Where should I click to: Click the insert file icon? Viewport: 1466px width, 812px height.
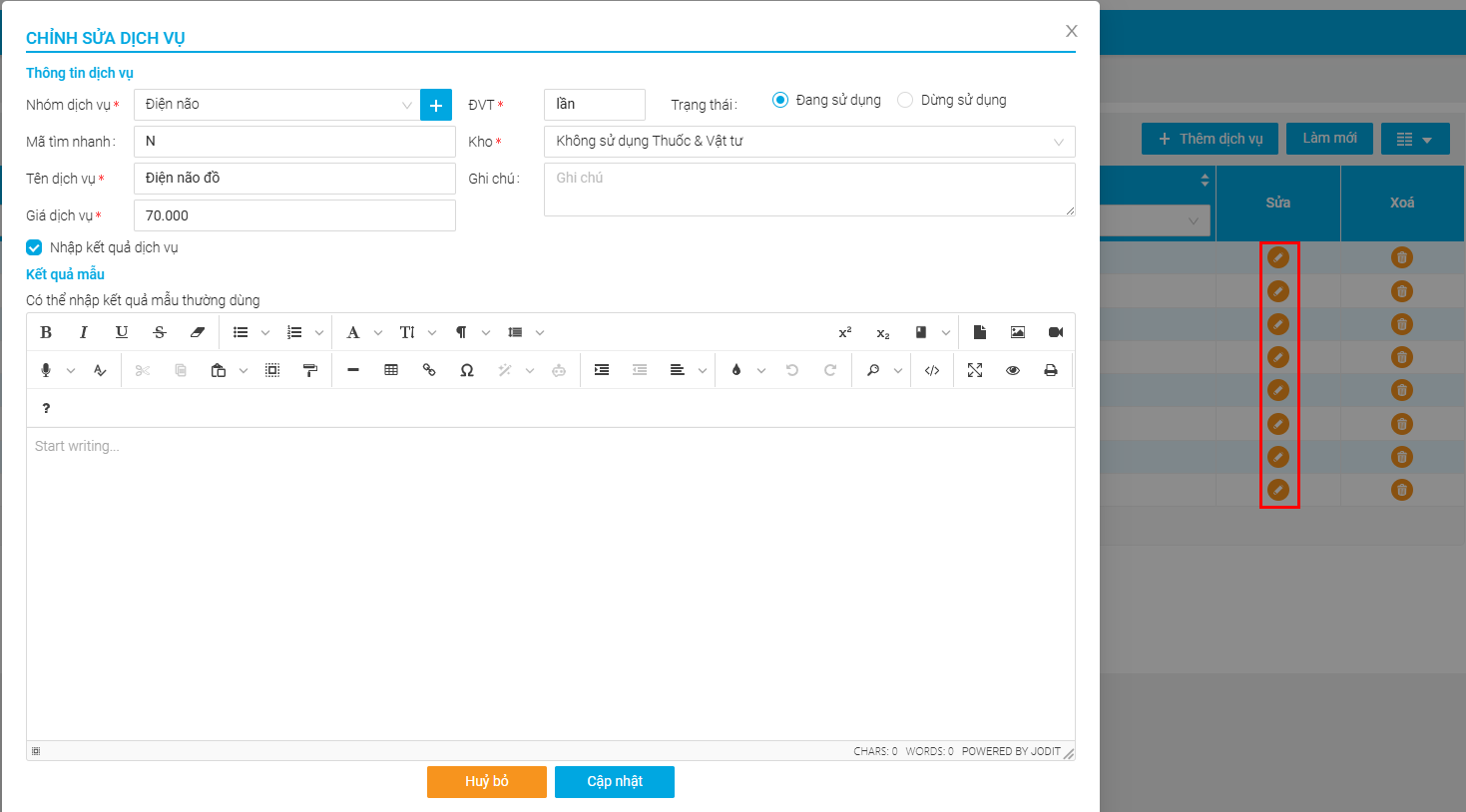pyautogui.click(x=980, y=332)
